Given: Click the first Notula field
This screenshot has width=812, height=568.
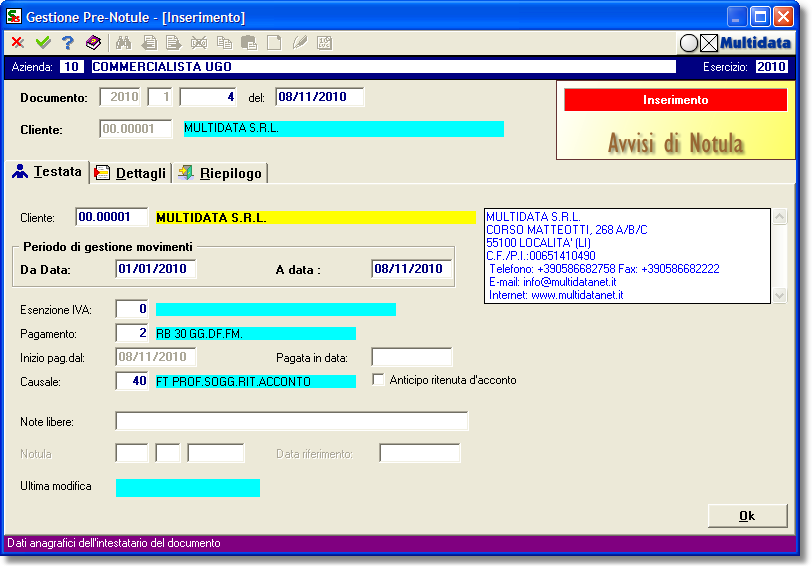Looking at the screenshot, I should 132,453.
